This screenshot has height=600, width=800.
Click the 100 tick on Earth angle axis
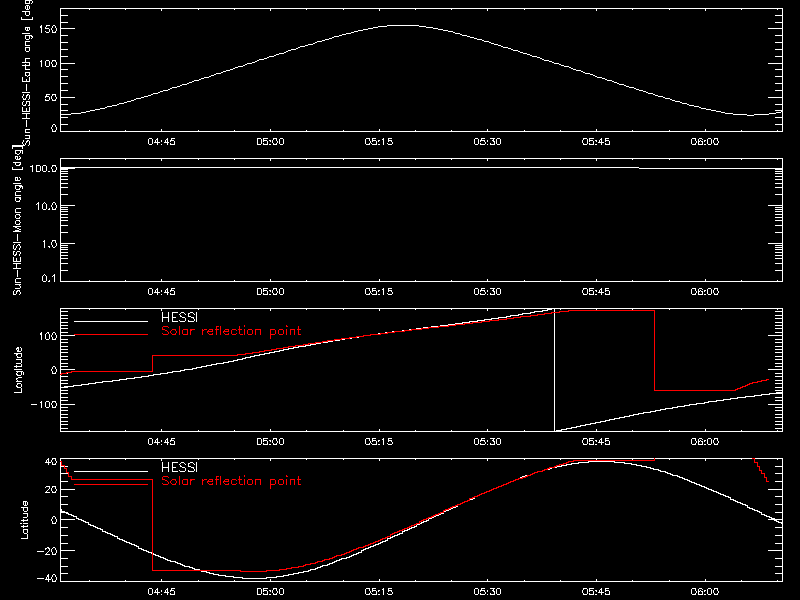pyautogui.click(x=48, y=64)
